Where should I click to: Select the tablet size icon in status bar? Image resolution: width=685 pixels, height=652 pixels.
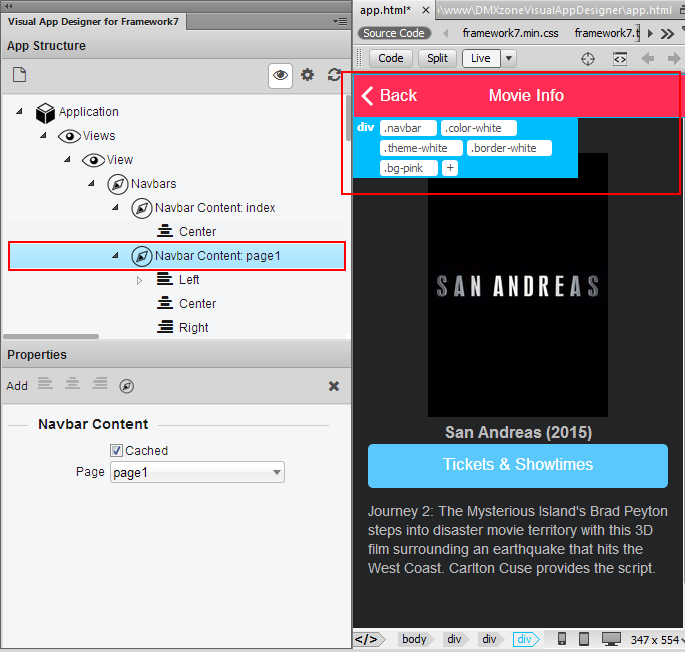(584, 639)
